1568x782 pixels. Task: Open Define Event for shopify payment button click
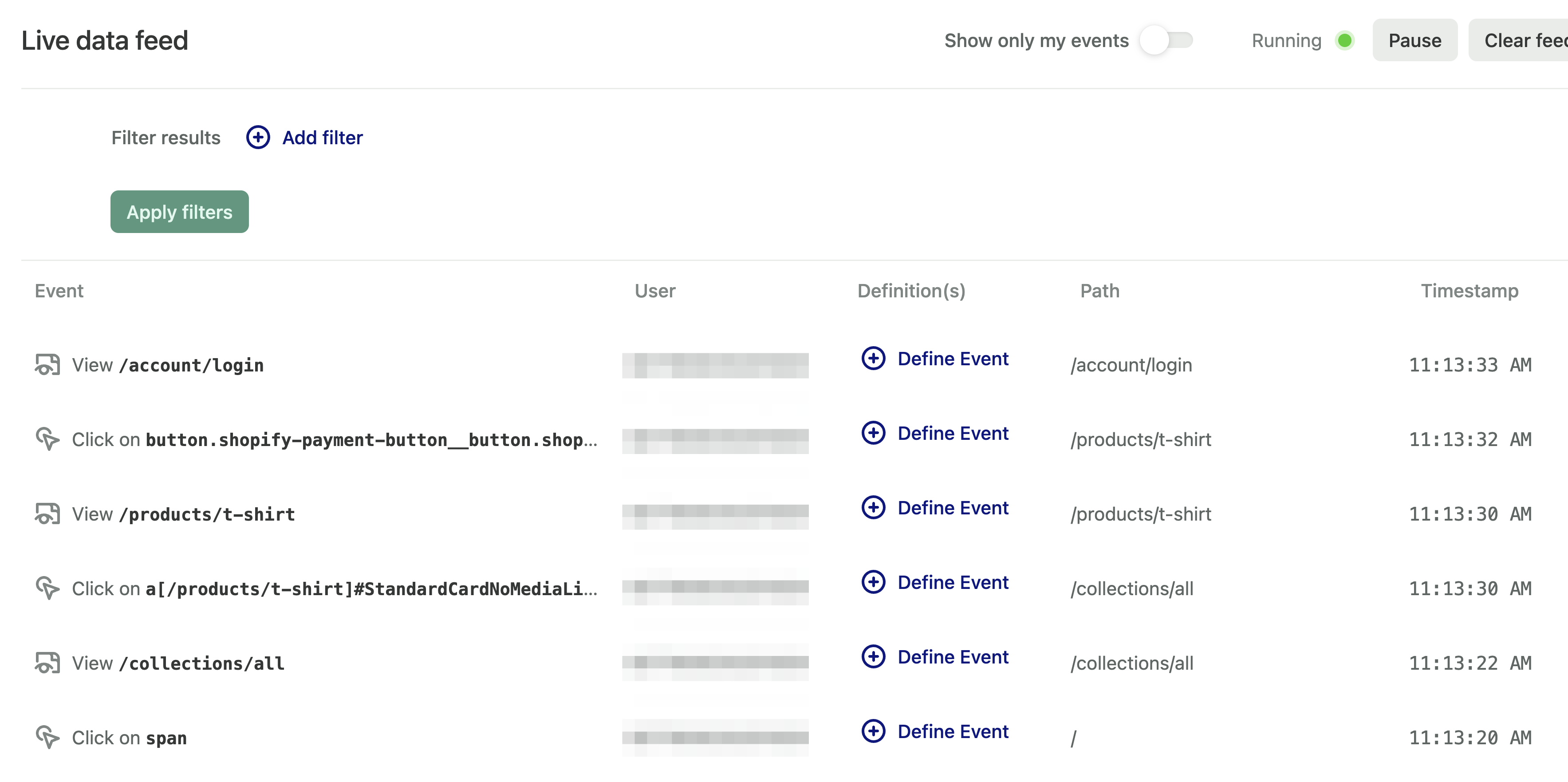[952, 434]
